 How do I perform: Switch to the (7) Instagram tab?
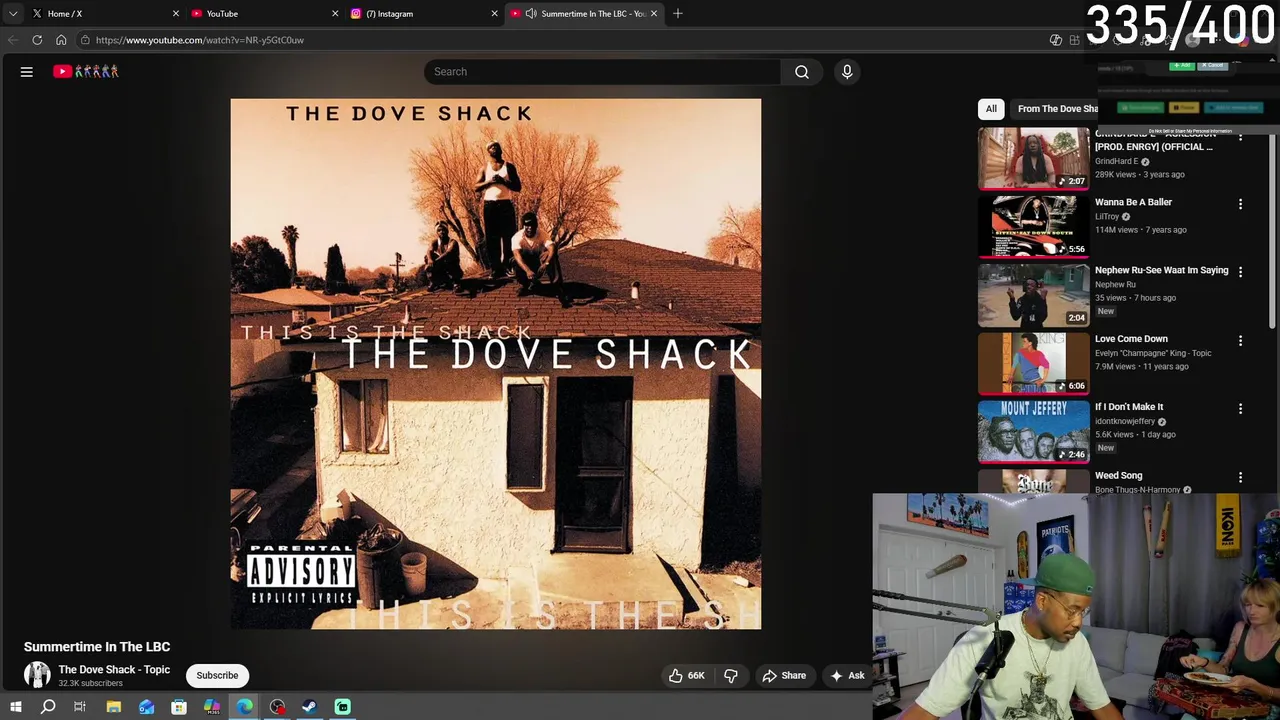click(424, 14)
